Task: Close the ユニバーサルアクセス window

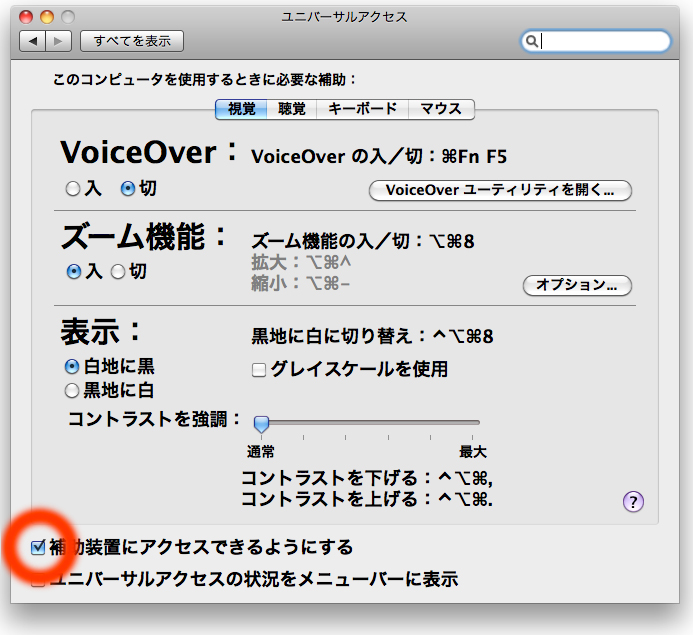Action: click(26, 17)
